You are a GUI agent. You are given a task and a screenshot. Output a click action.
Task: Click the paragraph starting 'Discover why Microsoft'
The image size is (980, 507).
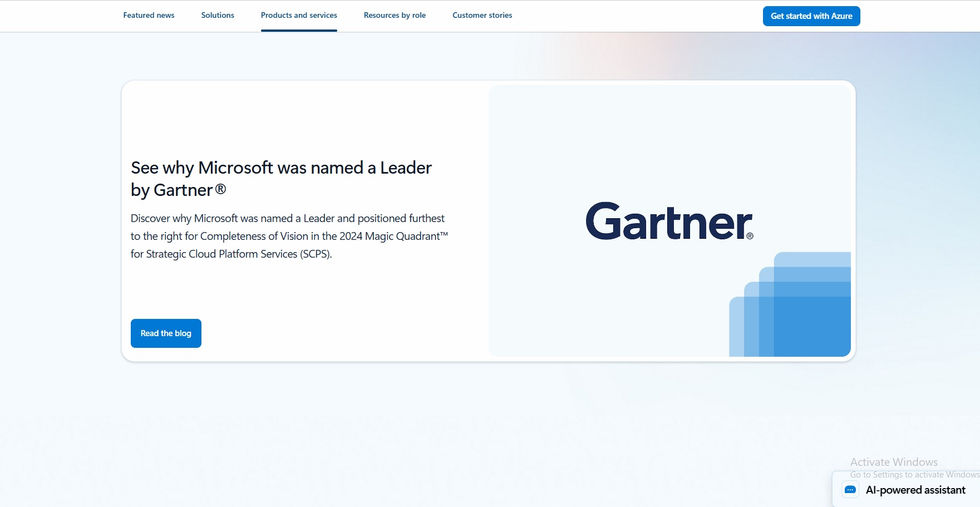[x=290, y=236]
